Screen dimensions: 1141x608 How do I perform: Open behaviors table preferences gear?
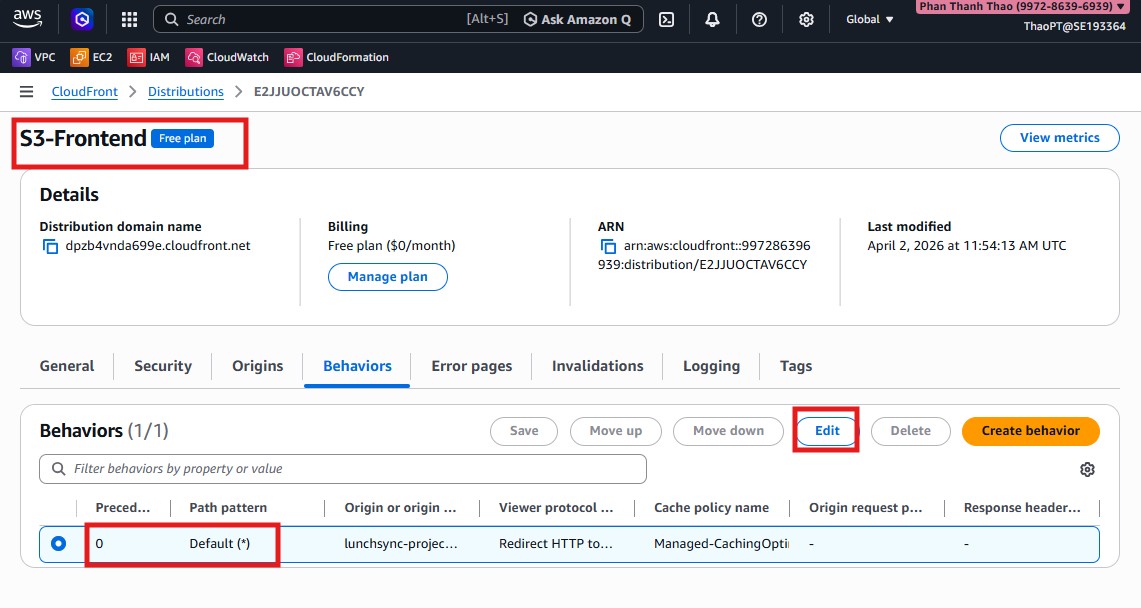point(1088,470)
